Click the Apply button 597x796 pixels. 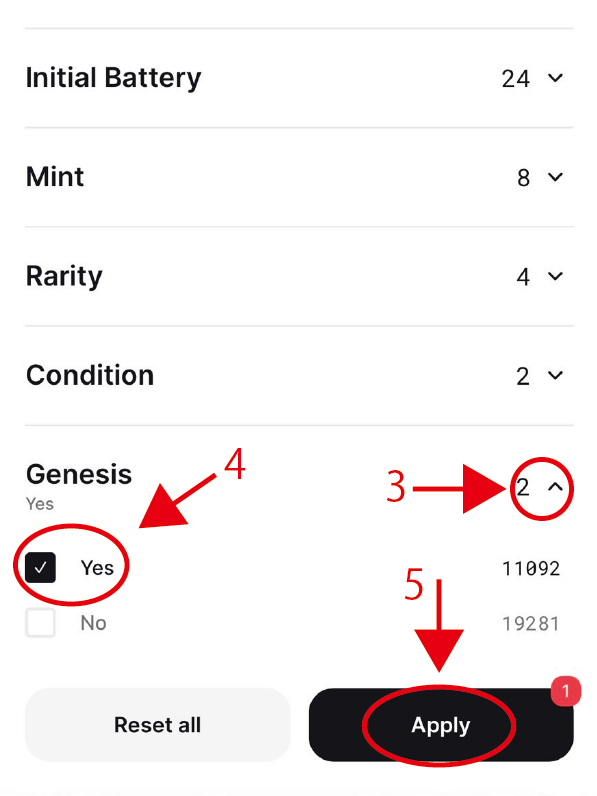[441, 725]
